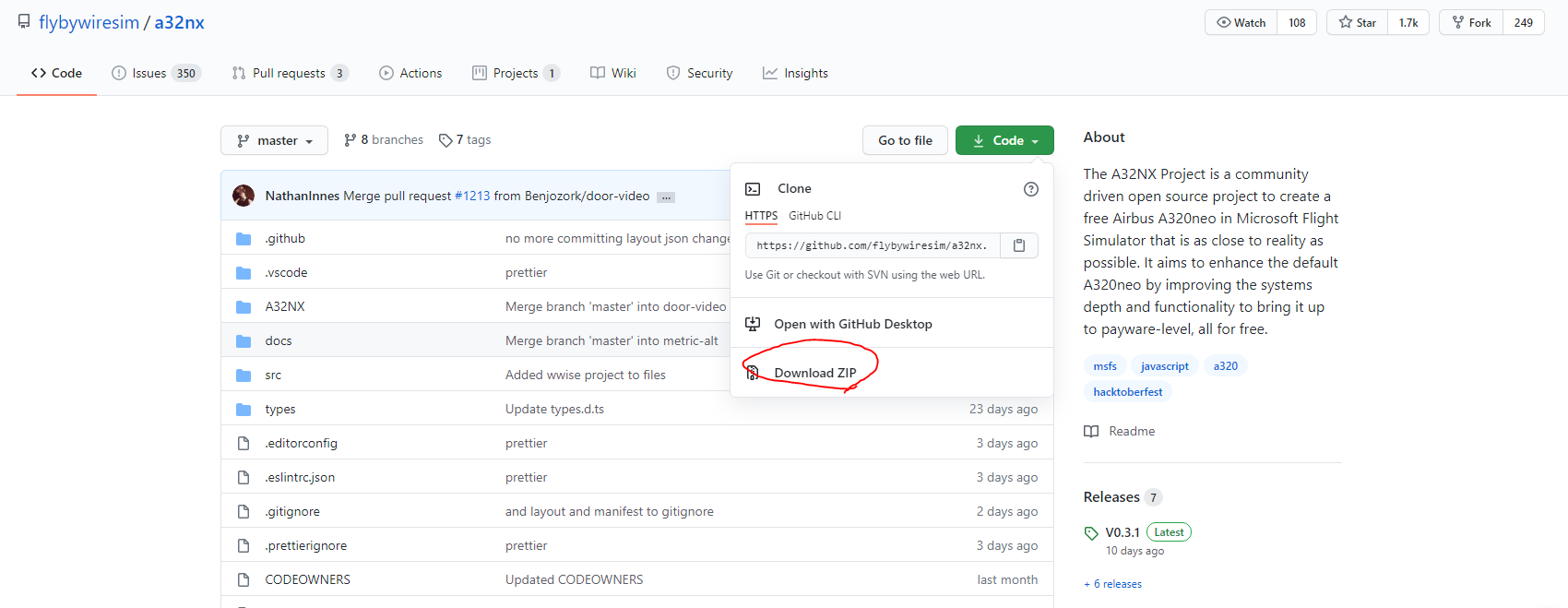Click NathanInnes avatar image
The height and width of the screenshot is (608, 1568).
pyautogui.click(x=244, y=196)
